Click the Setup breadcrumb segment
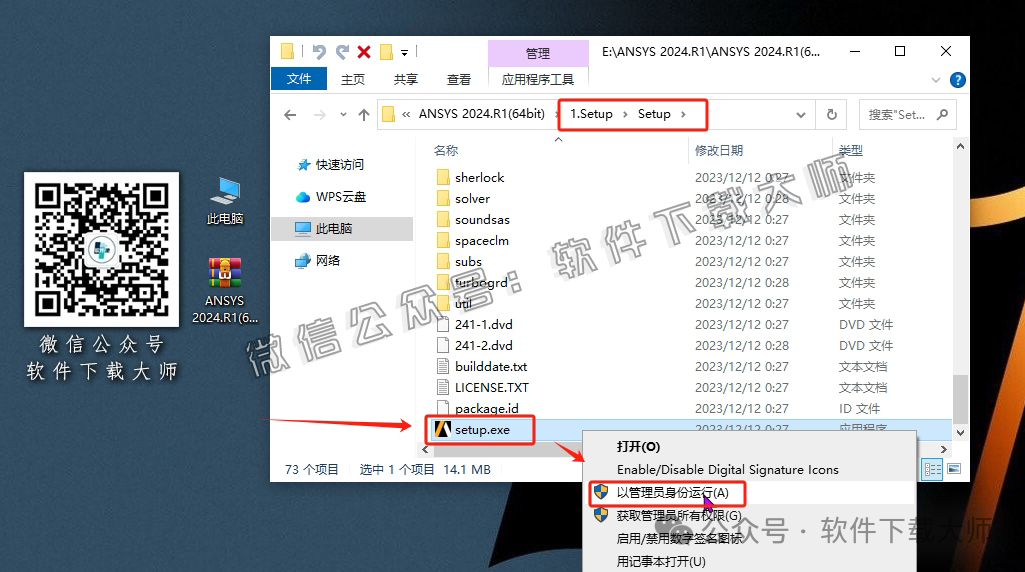The height and width of the screenshot is (572, 1025). coord(654,114)
